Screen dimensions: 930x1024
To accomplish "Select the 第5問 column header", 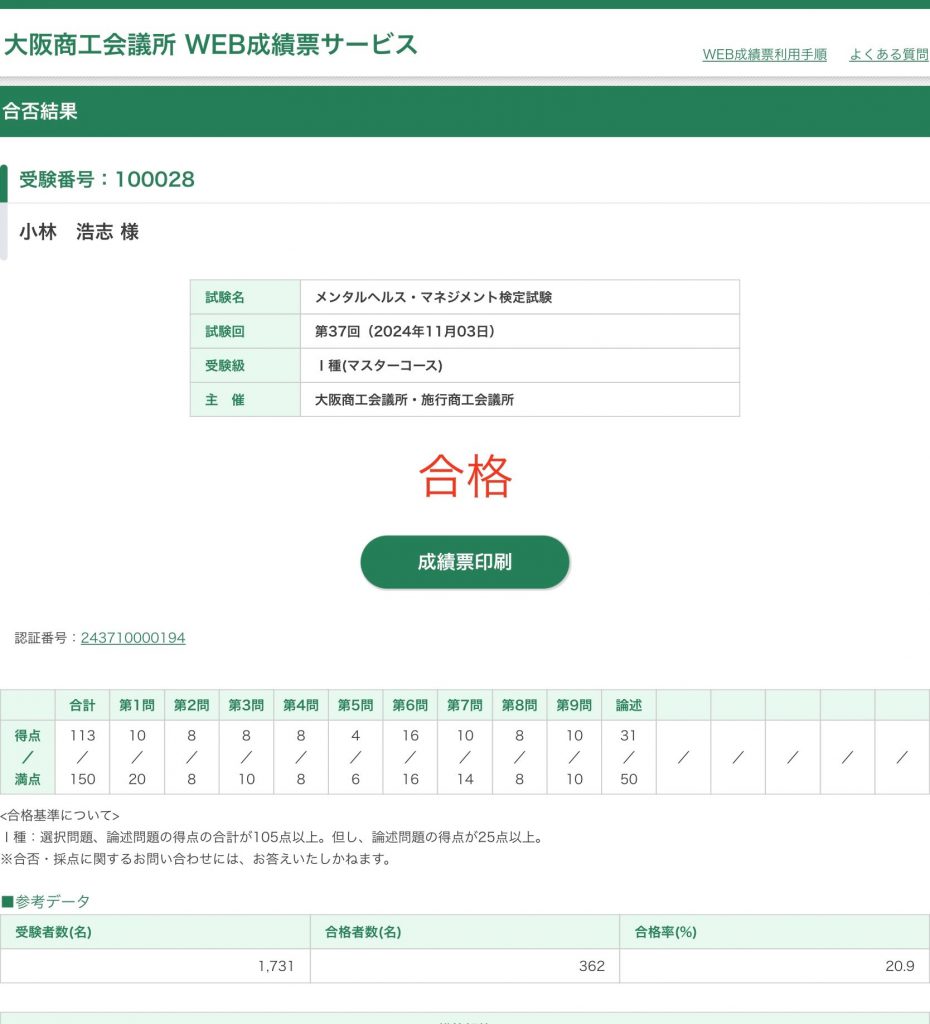I will [x=355, y=705].
